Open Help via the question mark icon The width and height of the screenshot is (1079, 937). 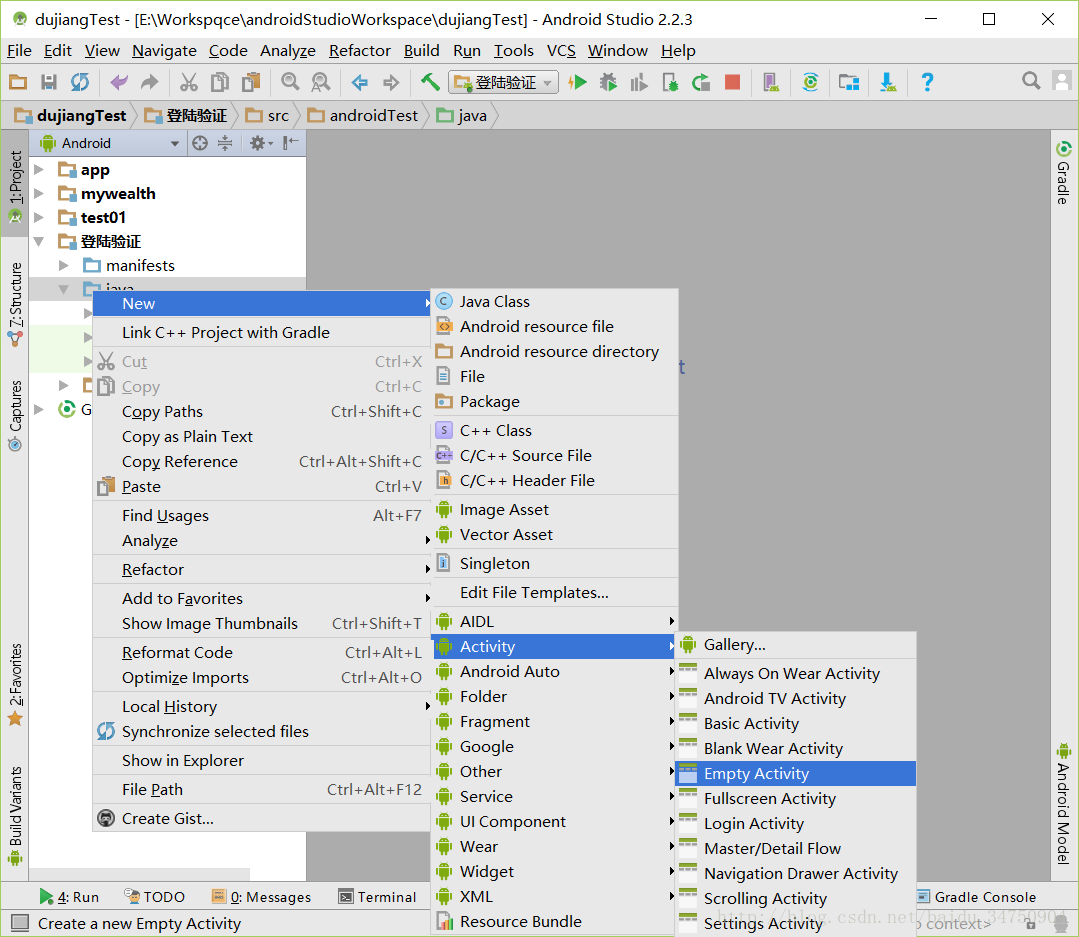click(927, 82)
